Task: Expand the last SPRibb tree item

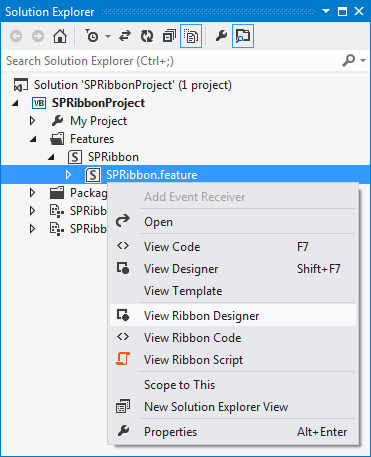Action: 32,229
